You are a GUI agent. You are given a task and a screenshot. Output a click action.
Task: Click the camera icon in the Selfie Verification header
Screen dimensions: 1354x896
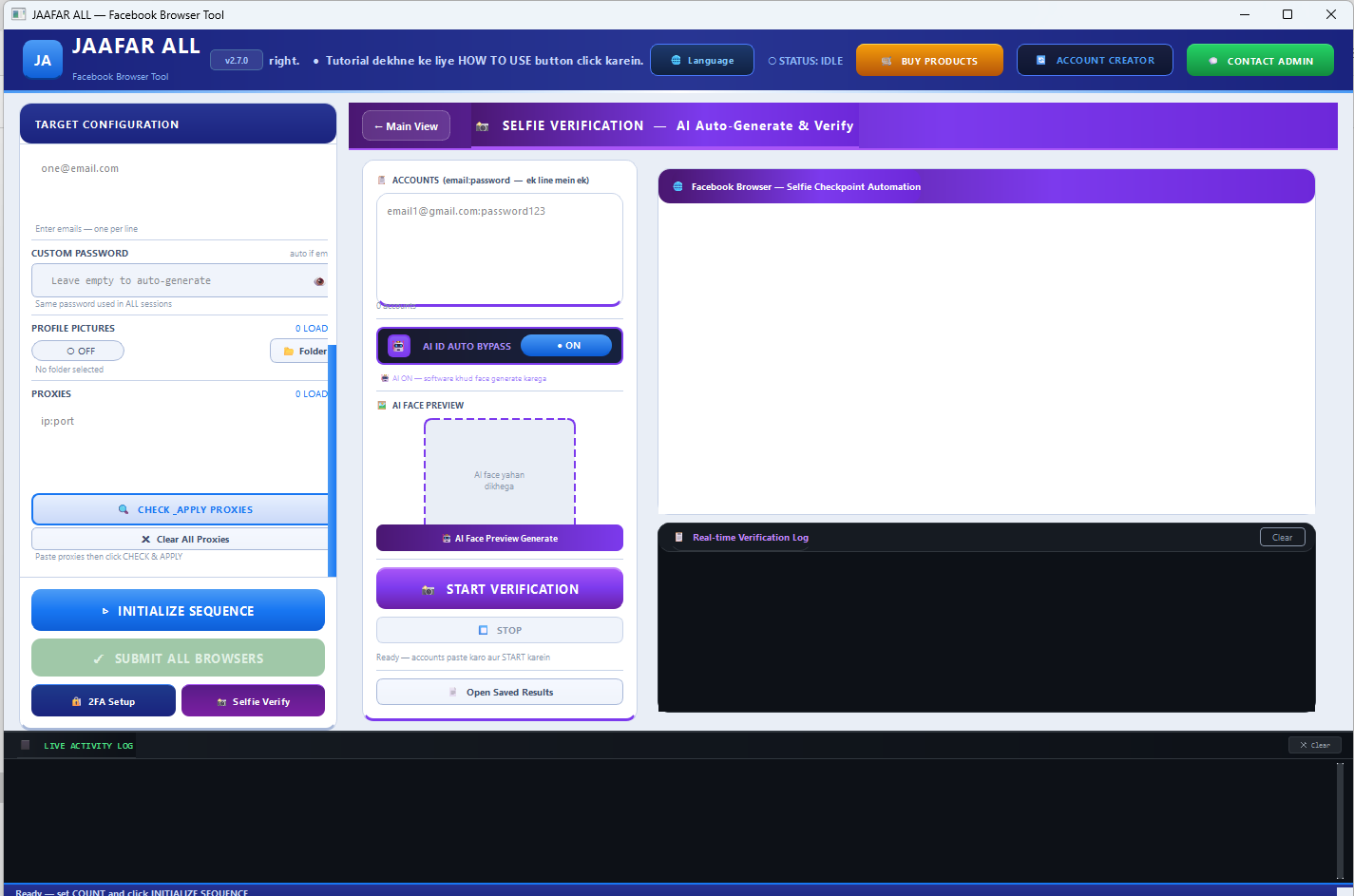click(483, 126)
